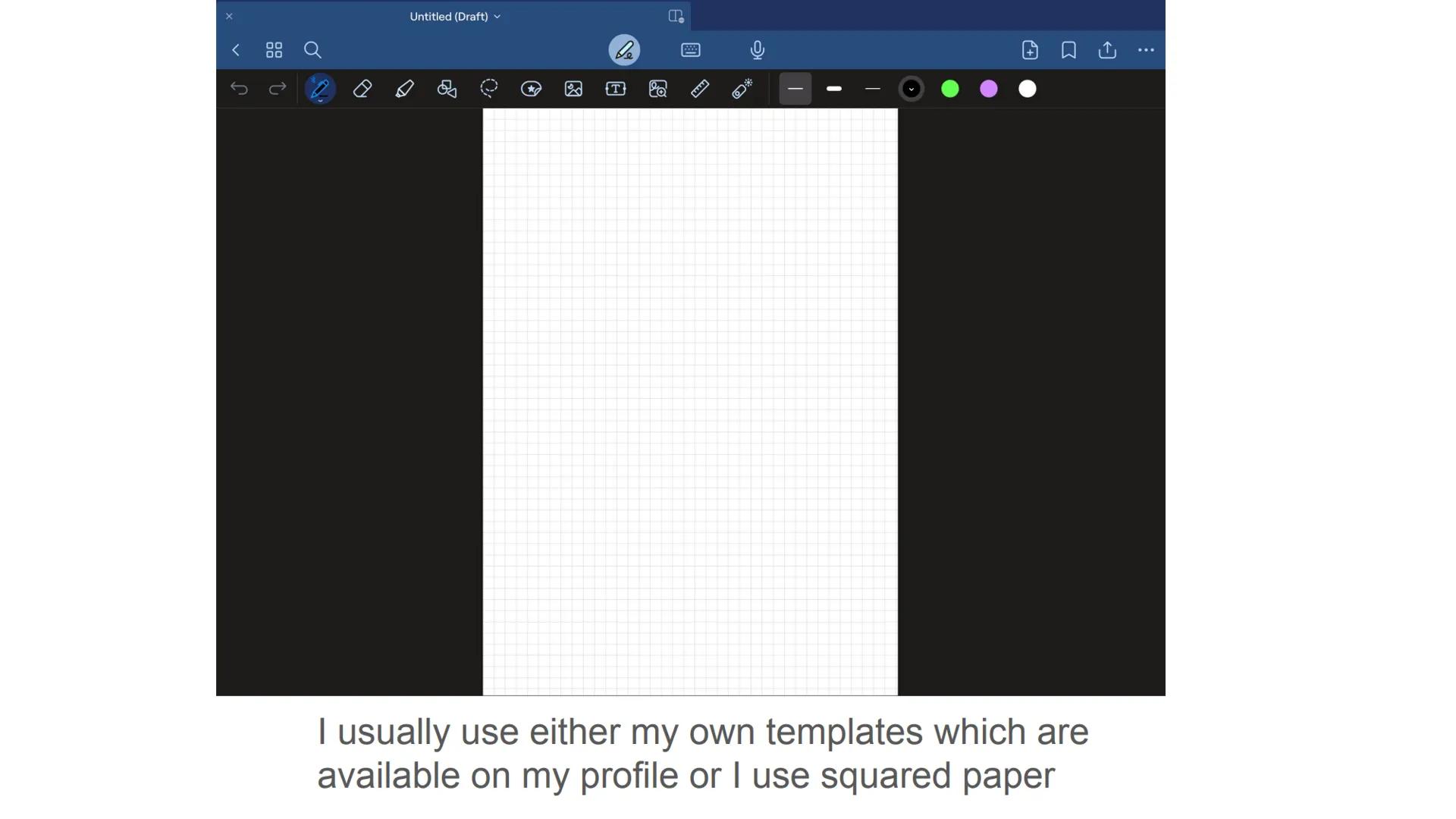The height and width of the screenshot is (819, 1456).
Task: Insert an image with the Image tool
Action: click(x=573, y=89)
